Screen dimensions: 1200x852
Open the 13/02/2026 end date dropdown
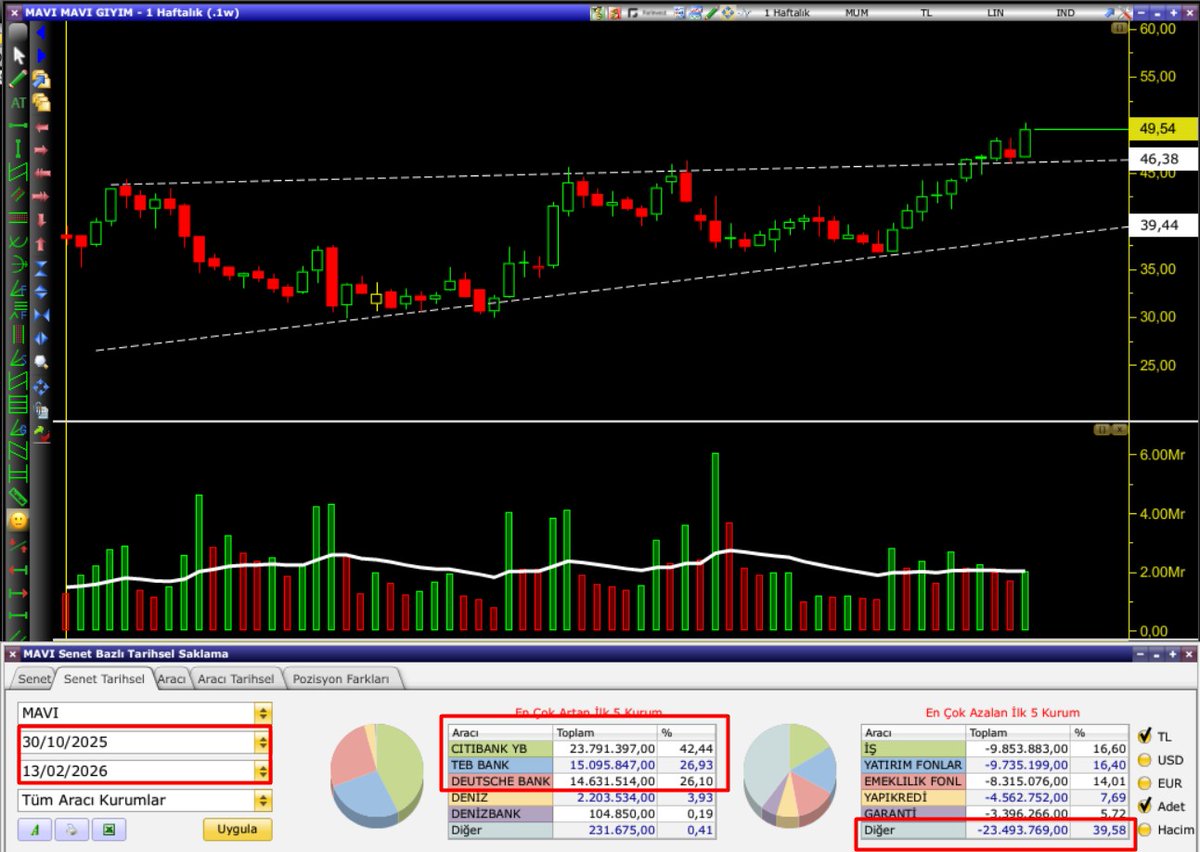pos(263,771)
